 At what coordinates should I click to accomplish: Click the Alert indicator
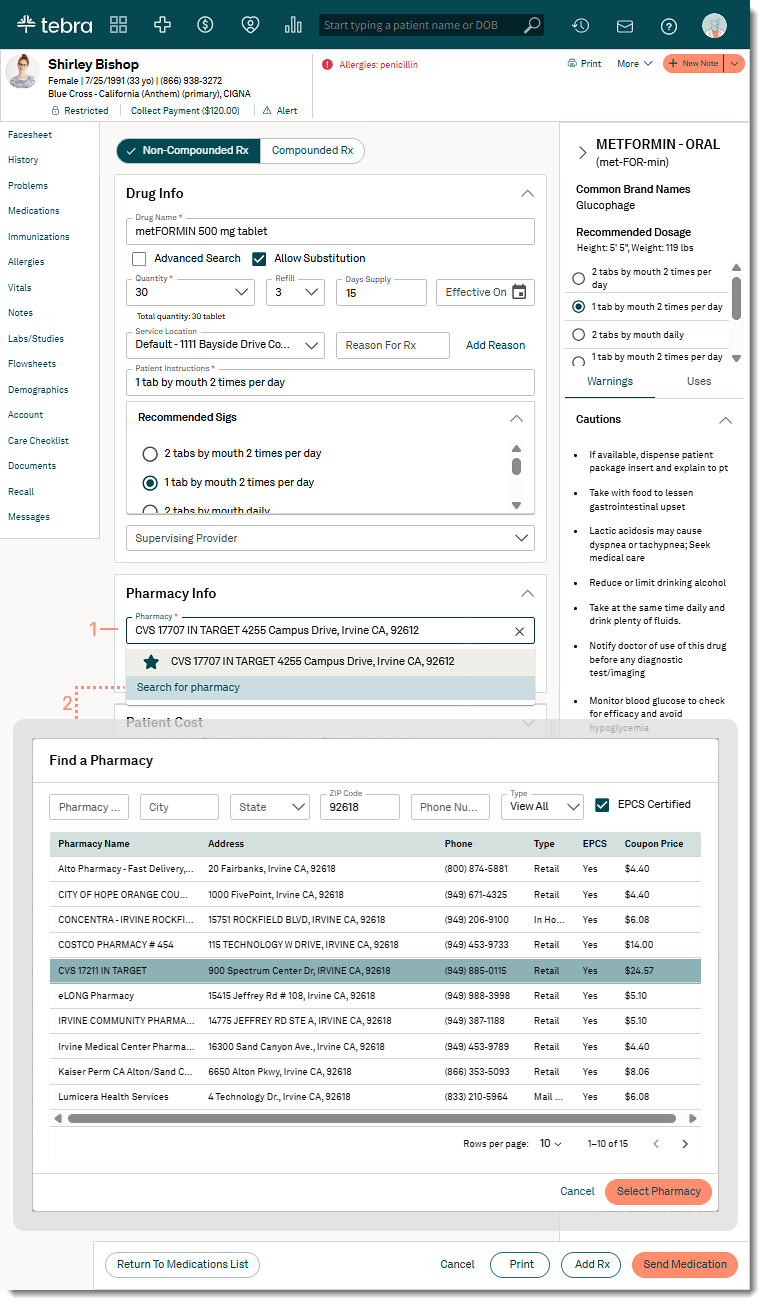coord(280,111)
